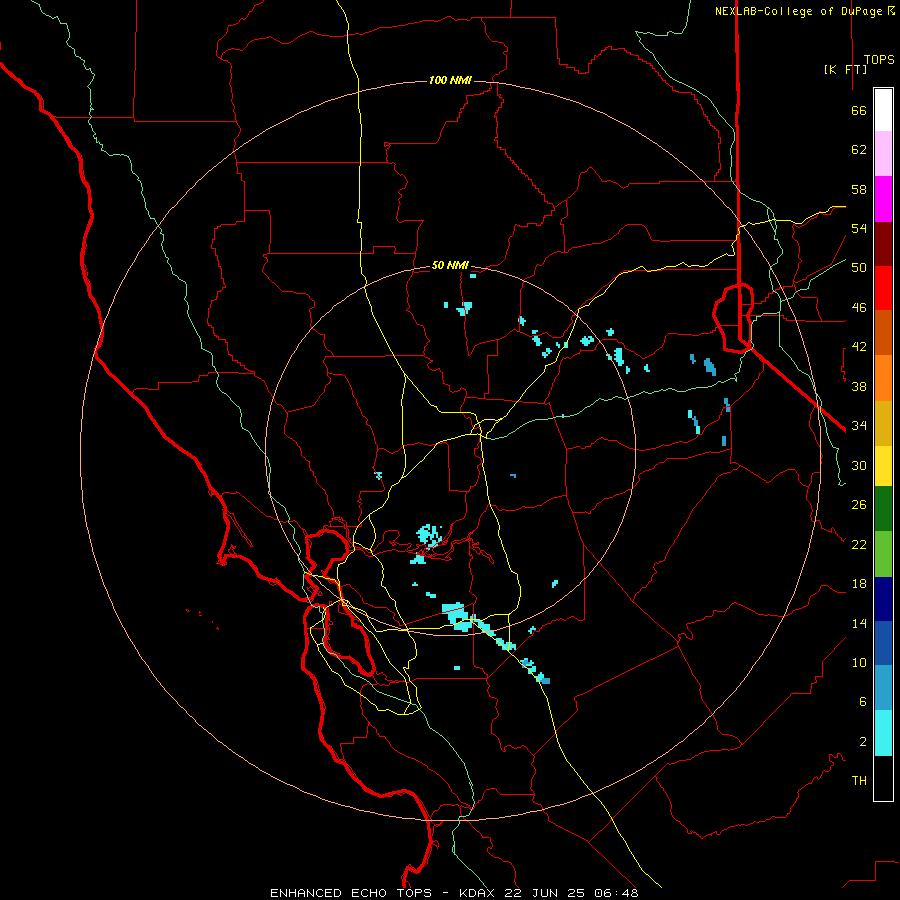Click the white swatch in the tops legend

tap(883, 110)
